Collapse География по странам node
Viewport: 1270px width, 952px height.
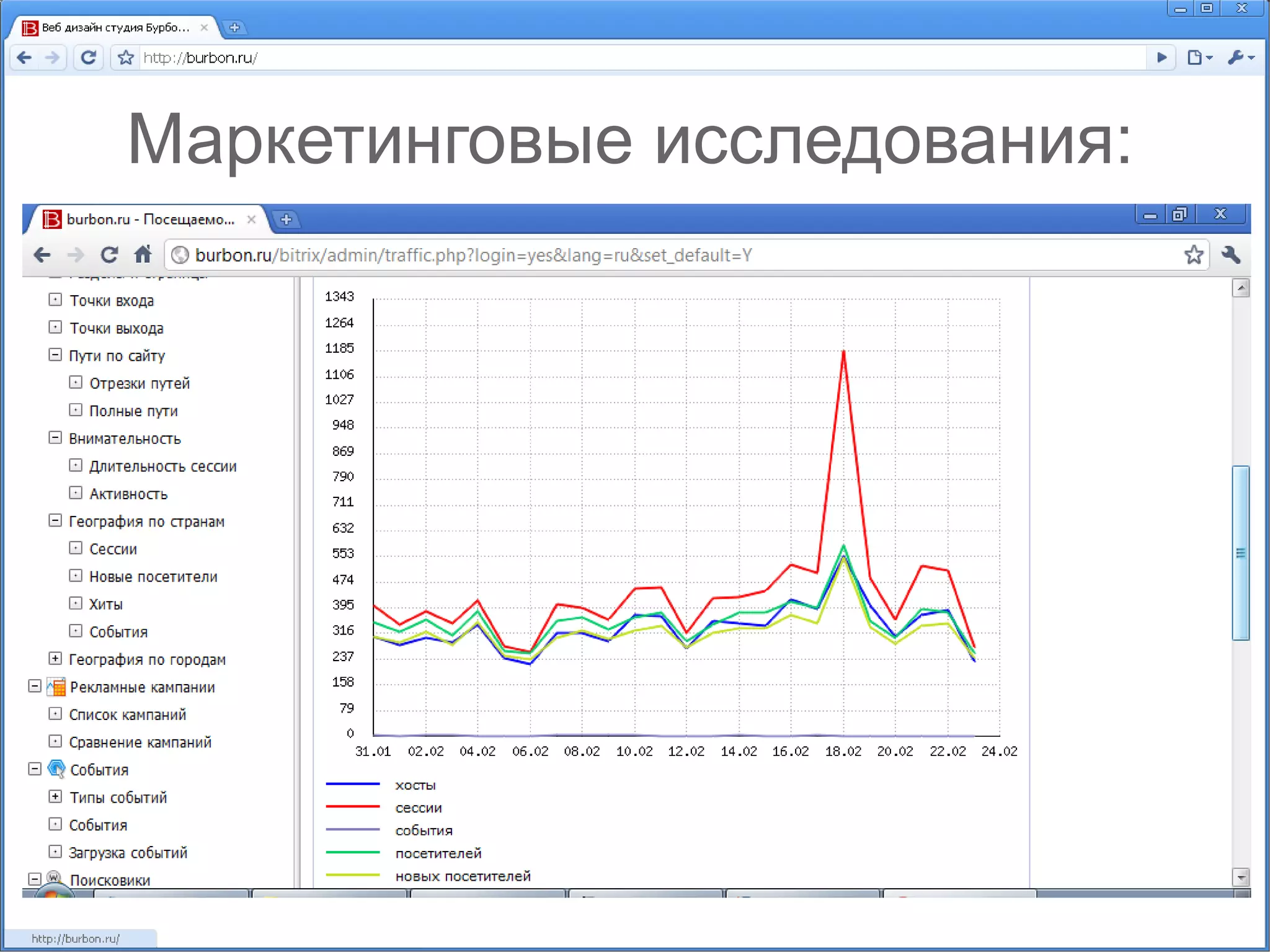coord(55,520)
